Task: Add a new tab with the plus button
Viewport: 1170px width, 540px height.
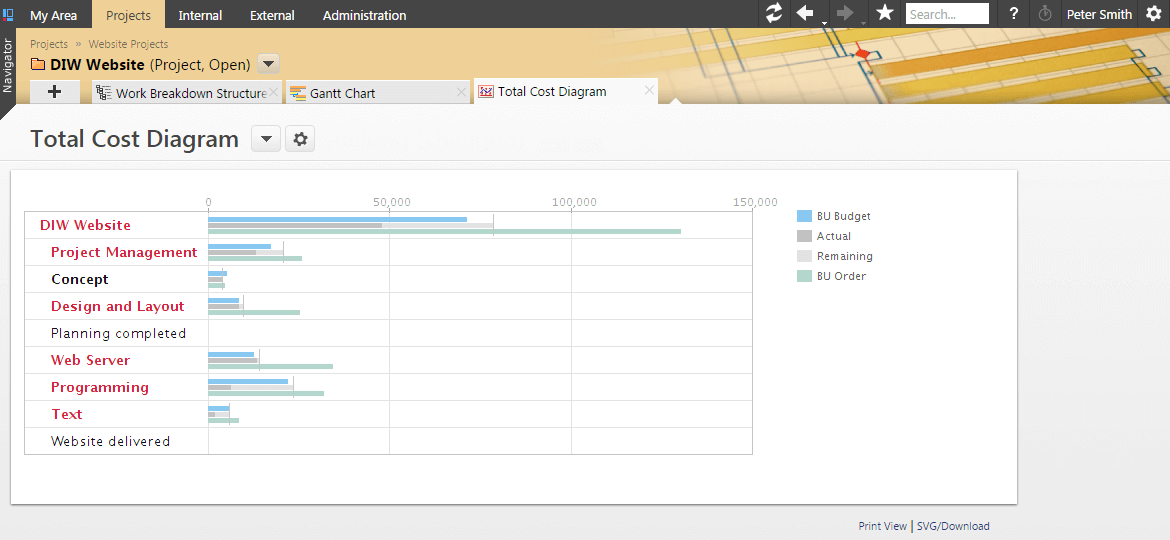Action: (x=54, y=92)
